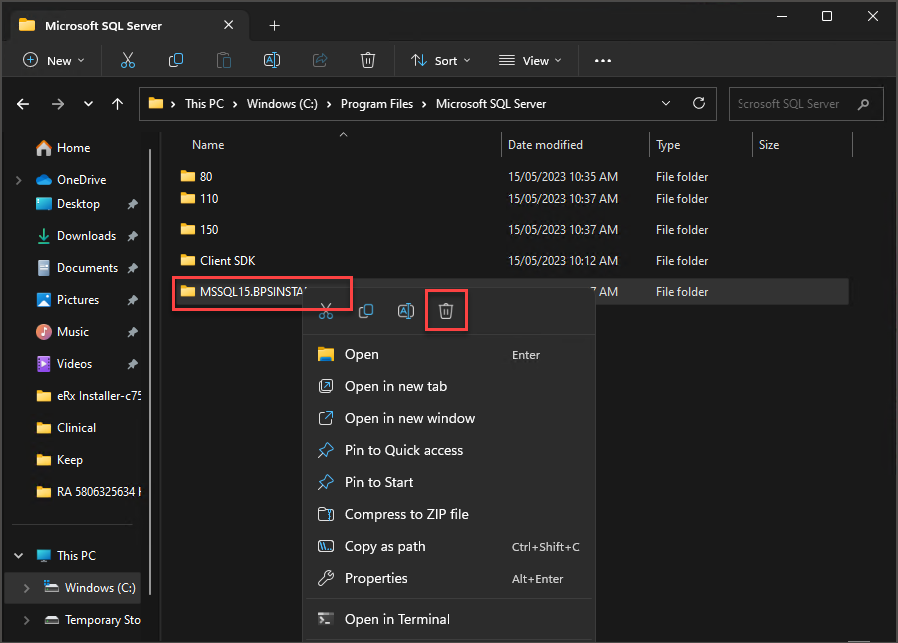
Task: Unpin Music using its pin icon
Action: tap(133, 332)
